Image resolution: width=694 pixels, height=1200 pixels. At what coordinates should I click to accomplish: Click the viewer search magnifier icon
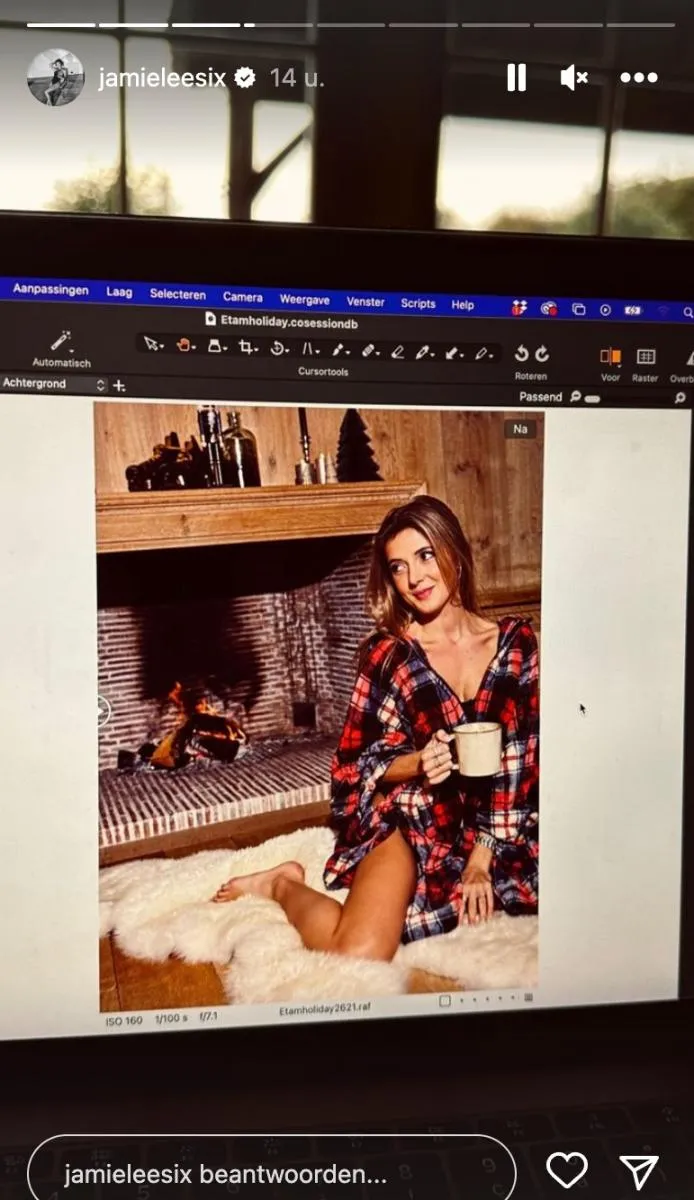(x=680, y=398)
